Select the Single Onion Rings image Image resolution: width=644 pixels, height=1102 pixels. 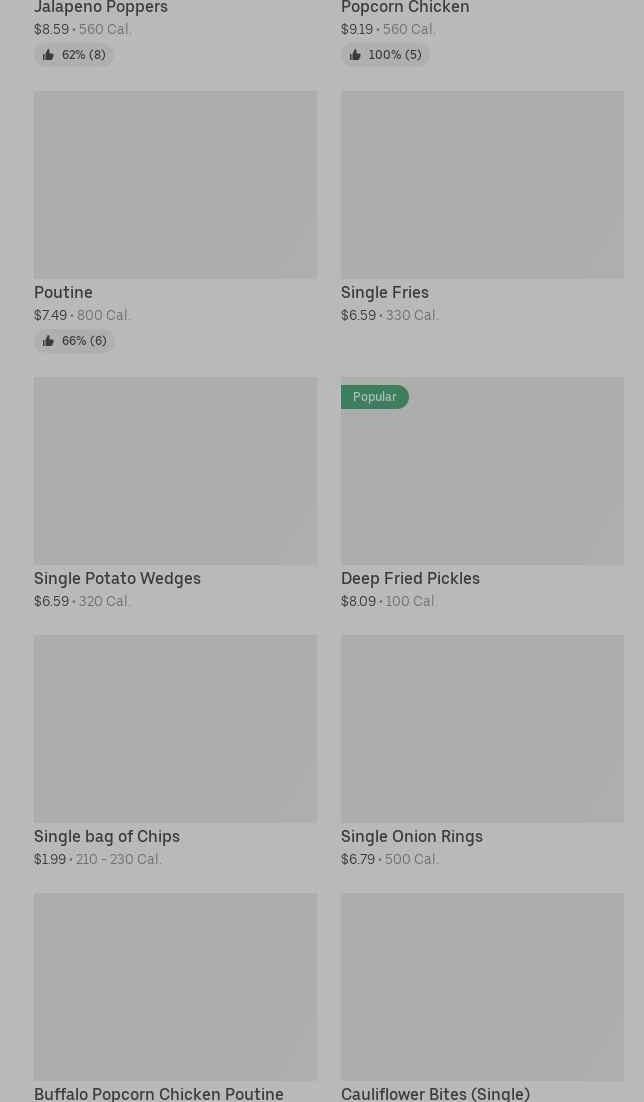click(482, 729)
